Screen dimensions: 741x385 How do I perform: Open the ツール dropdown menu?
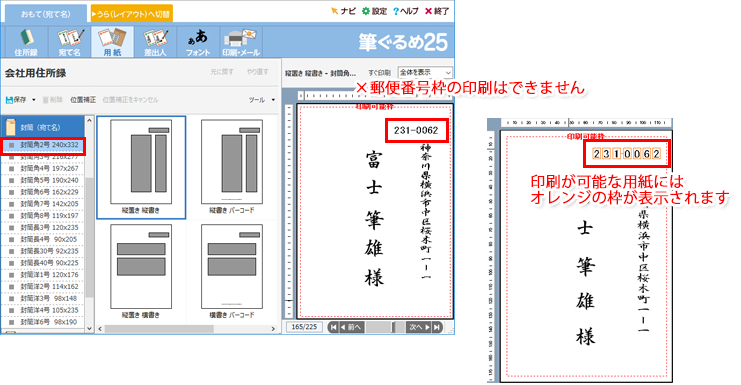click(x=262, y=100)
